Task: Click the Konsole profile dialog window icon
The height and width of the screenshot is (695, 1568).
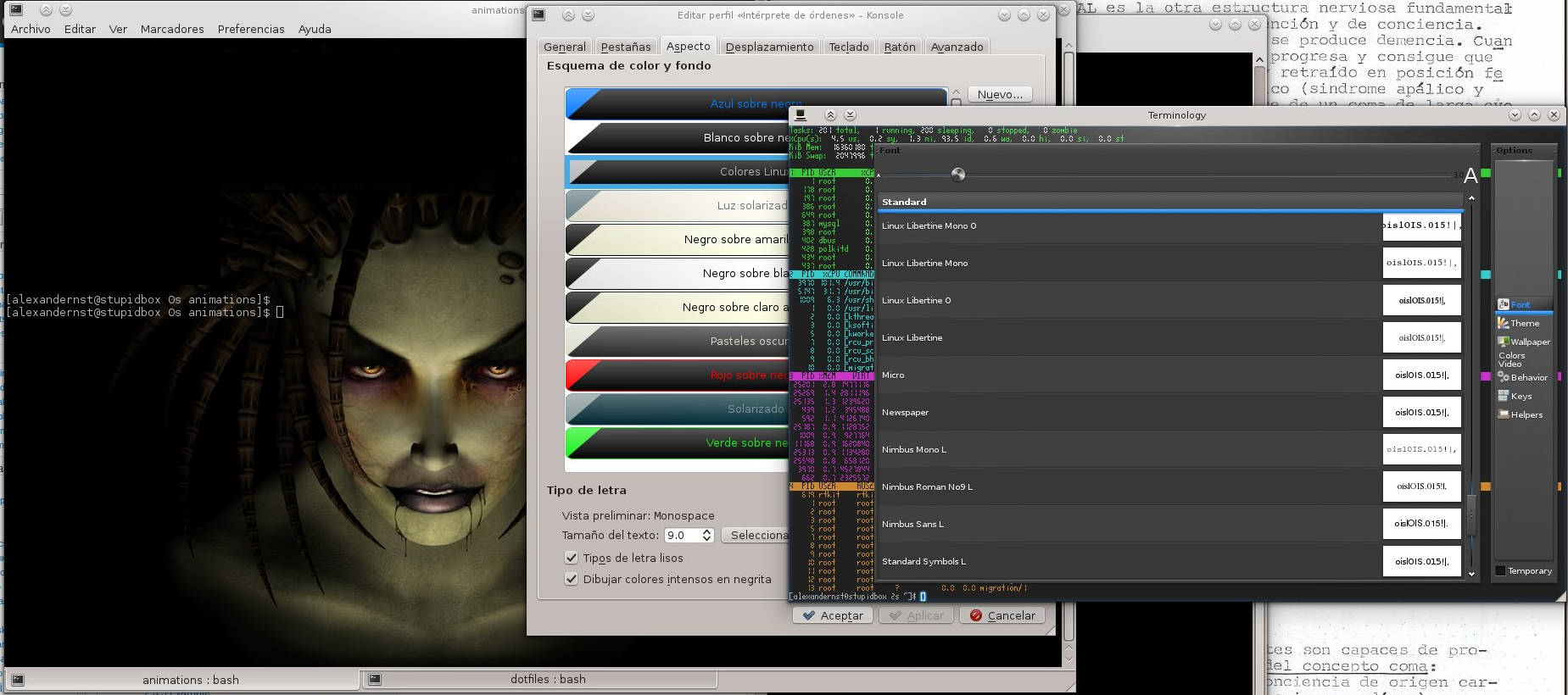Action: 538,14
